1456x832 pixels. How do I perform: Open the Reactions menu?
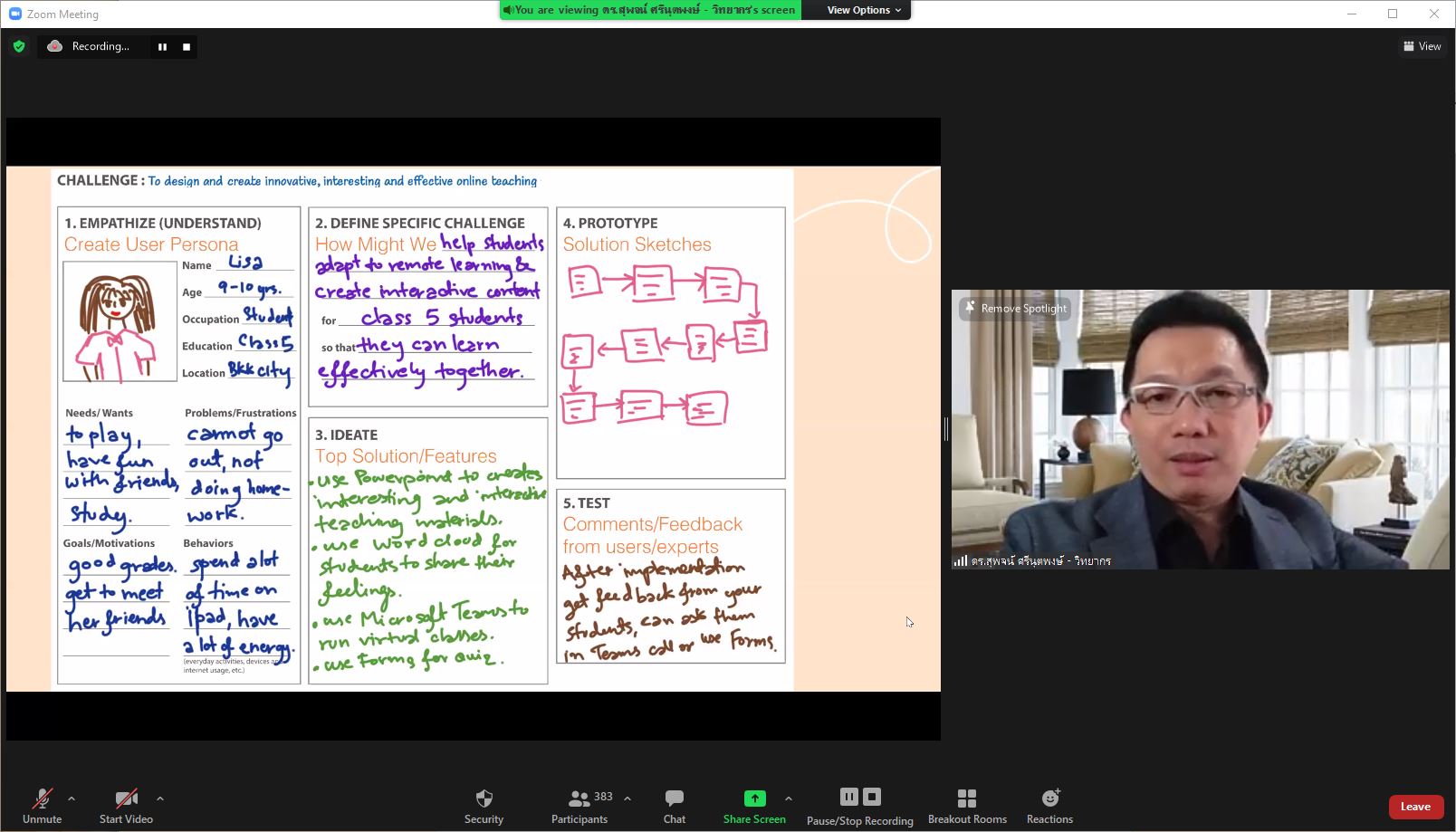coord(1049,805)
